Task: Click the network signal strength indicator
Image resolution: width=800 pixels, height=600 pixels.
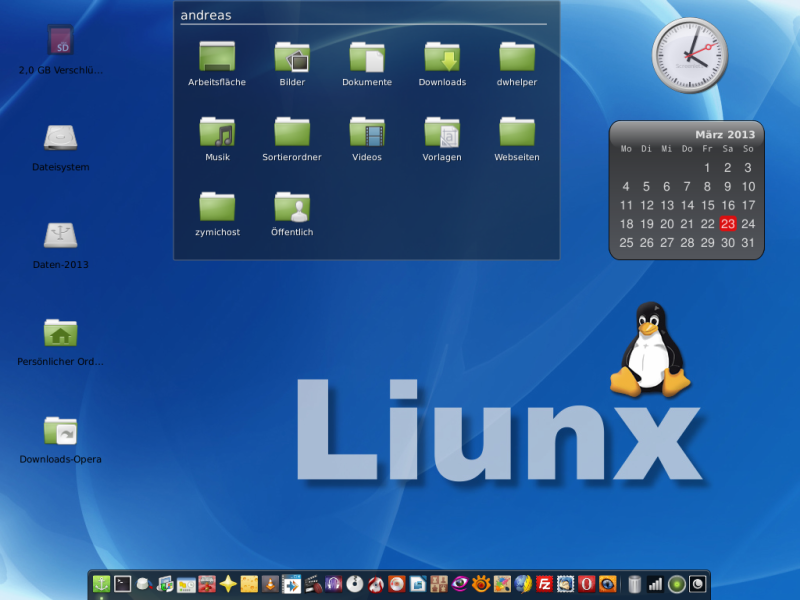Action: pos(656,583)
